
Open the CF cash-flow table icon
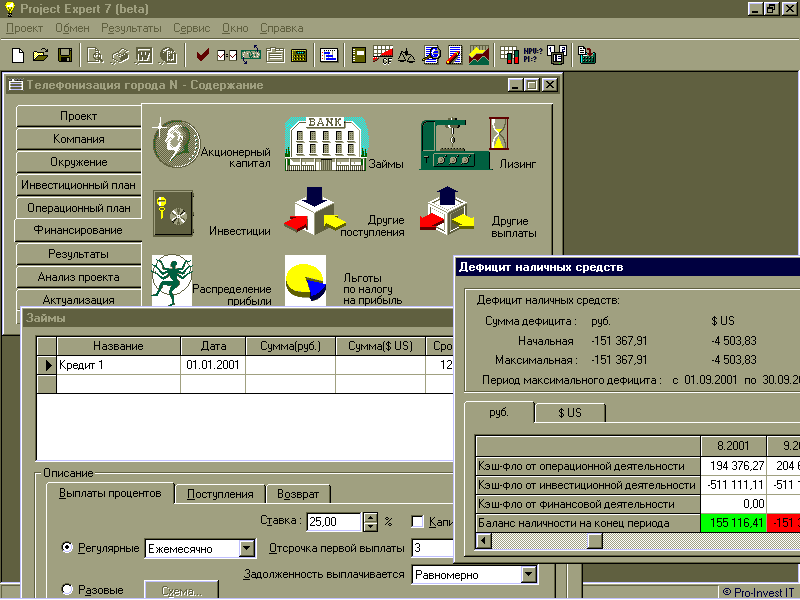383,55
